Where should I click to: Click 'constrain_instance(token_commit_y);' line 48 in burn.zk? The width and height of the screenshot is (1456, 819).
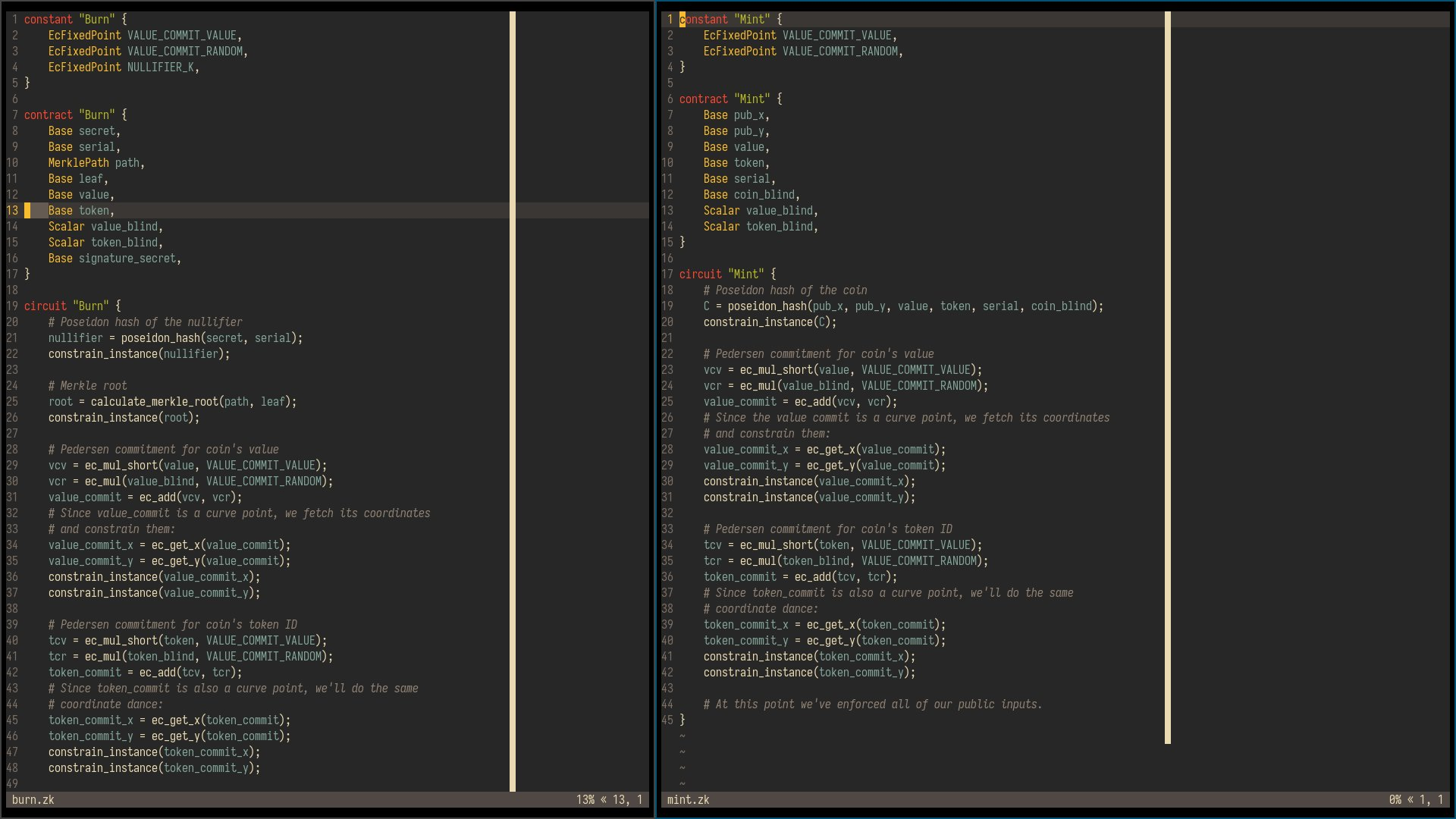tap(155, 768)
